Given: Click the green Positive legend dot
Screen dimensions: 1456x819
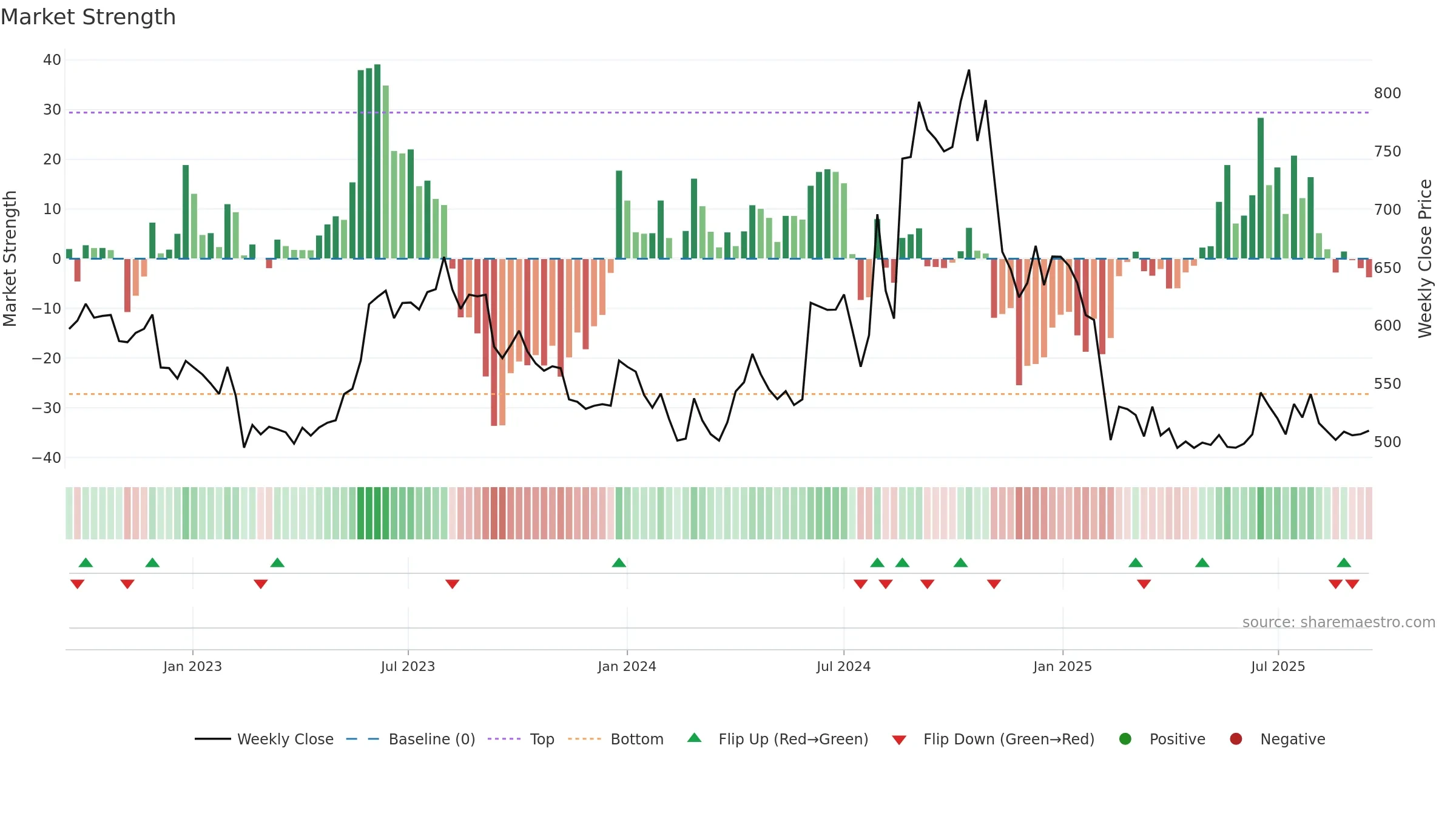Looking at the screenshot, I should coord(1125,739).
